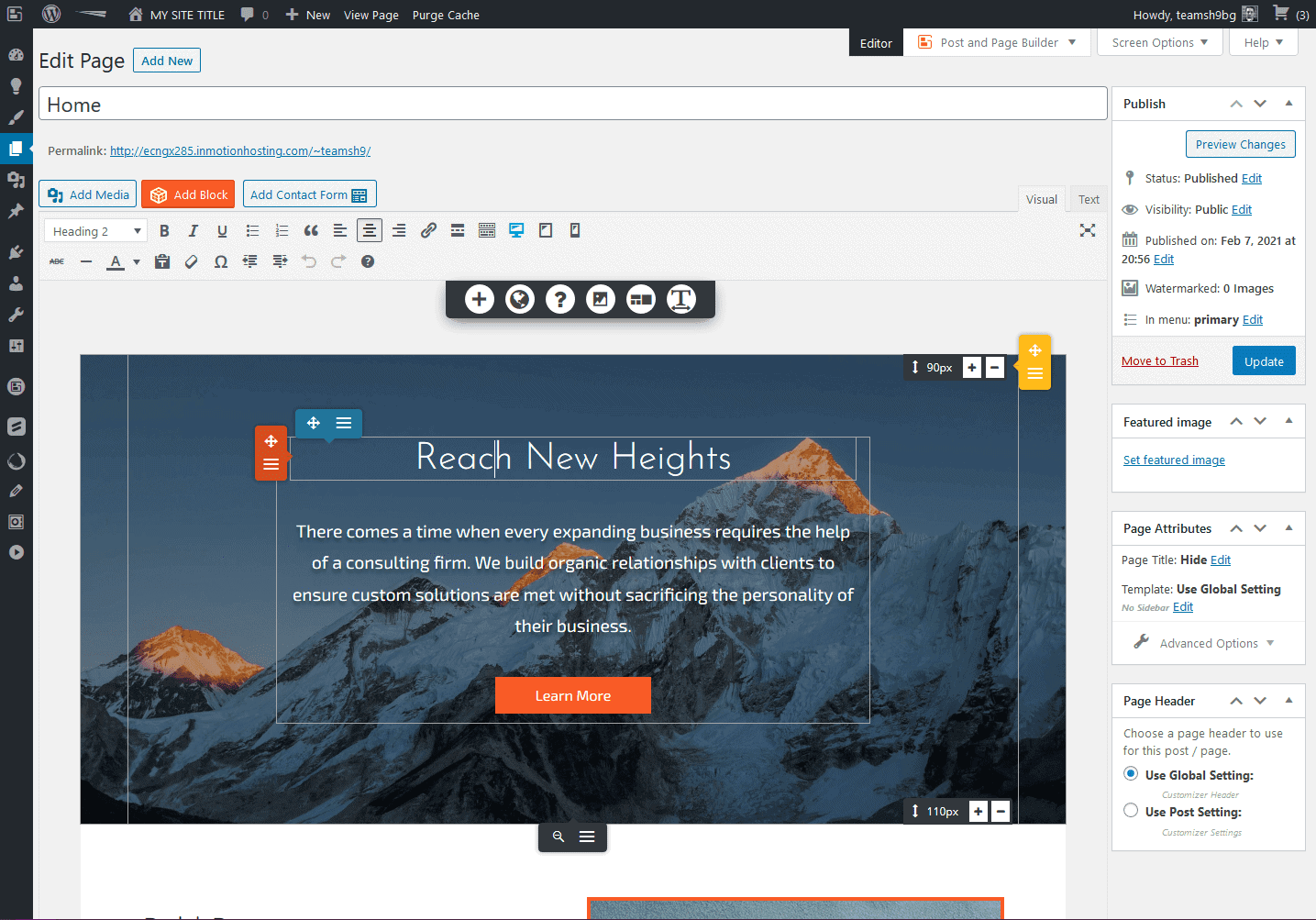Click the Update button

pyautogui.click(x=1264, y=361)
